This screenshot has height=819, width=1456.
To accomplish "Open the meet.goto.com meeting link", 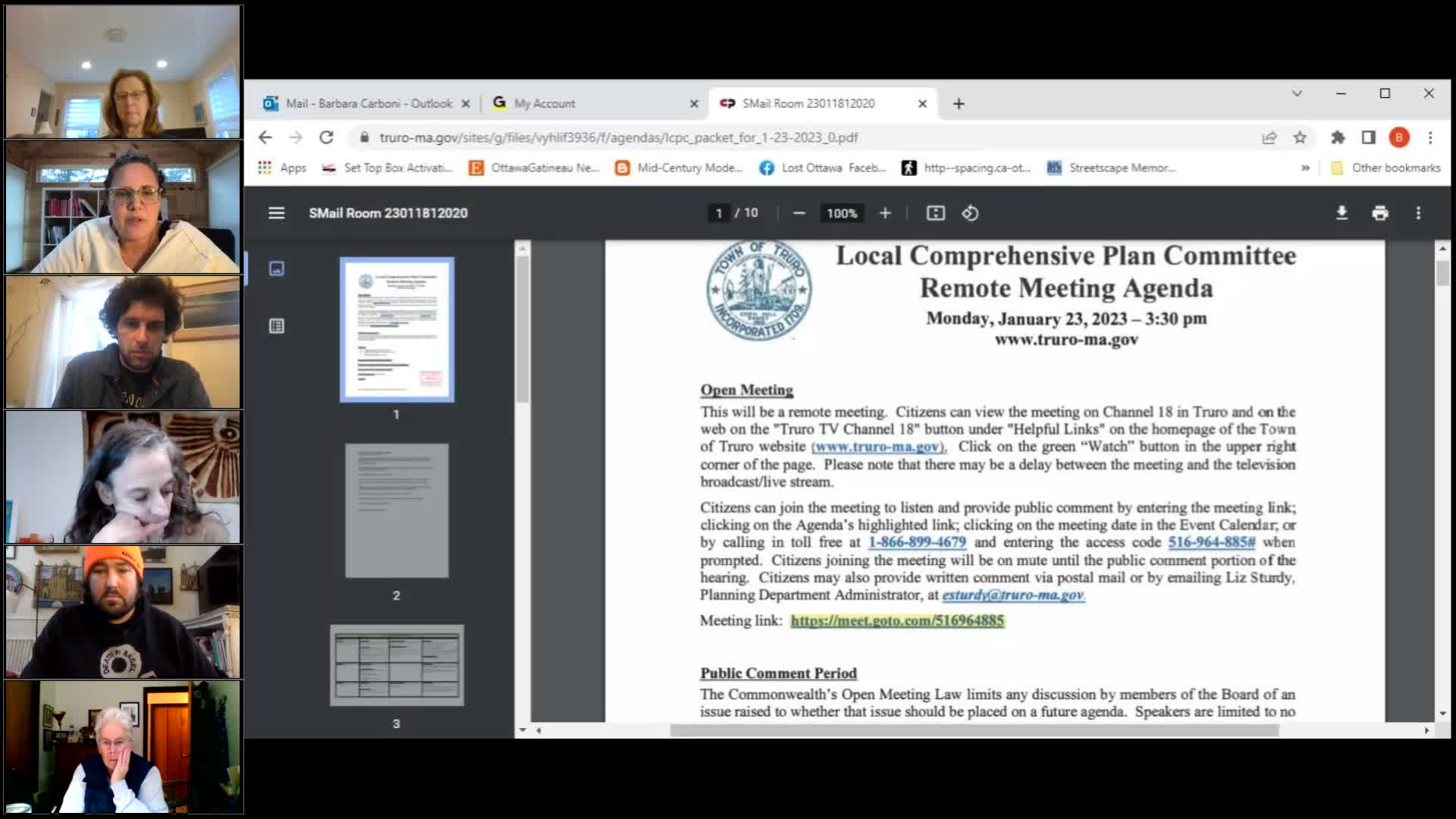I will tap(896, 620).
